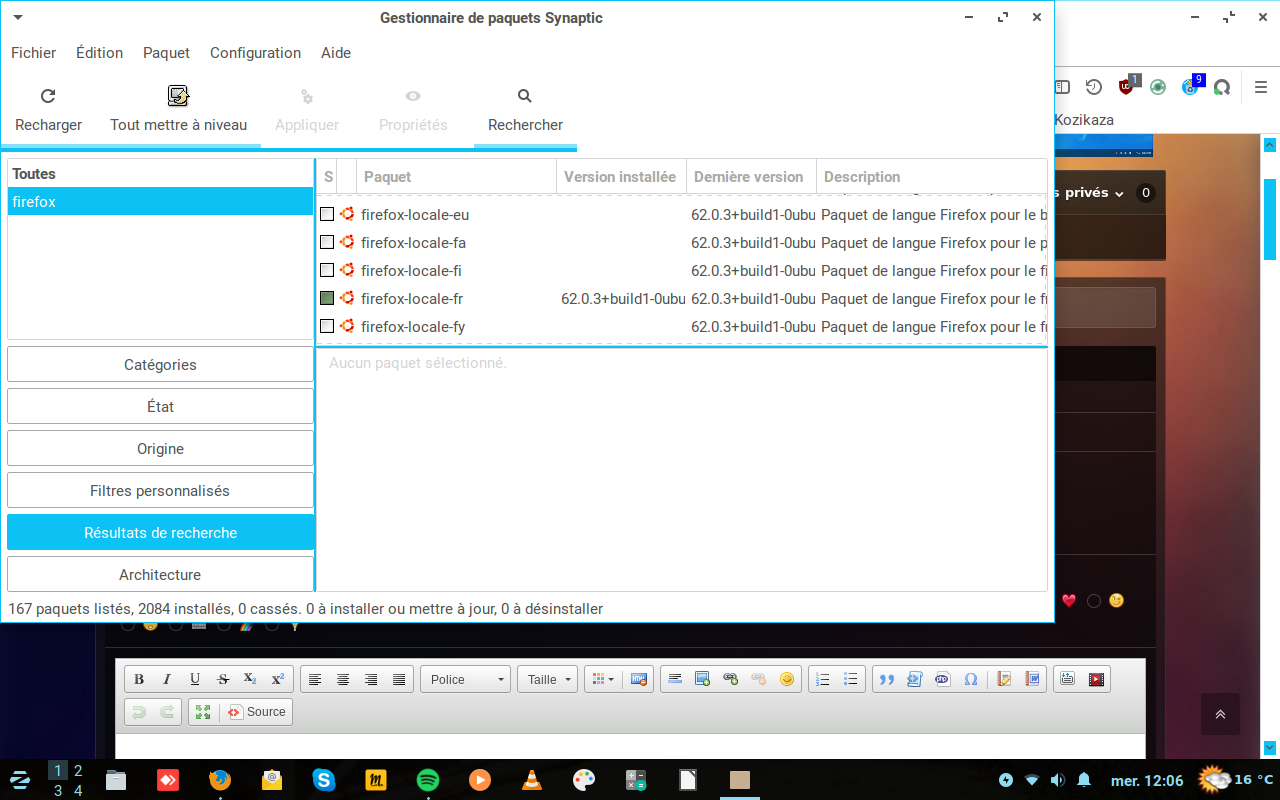Click the Origine filter button
1280x800 pixels.
160,449
